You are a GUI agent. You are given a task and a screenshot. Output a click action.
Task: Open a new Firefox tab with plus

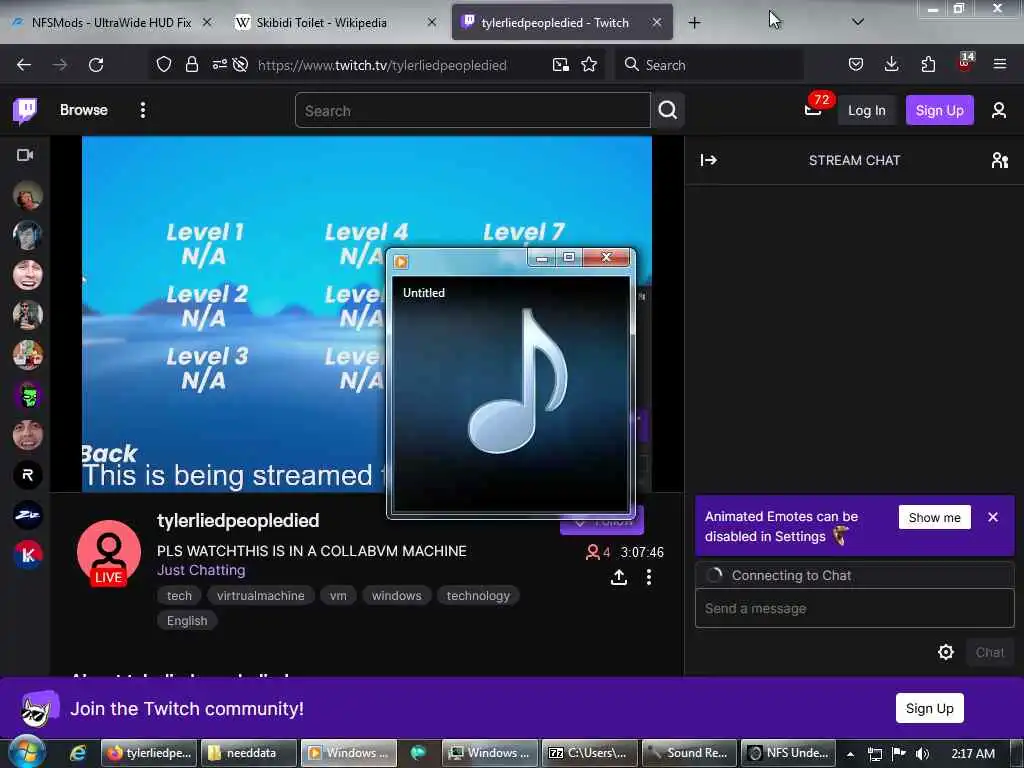coord(694,23)
